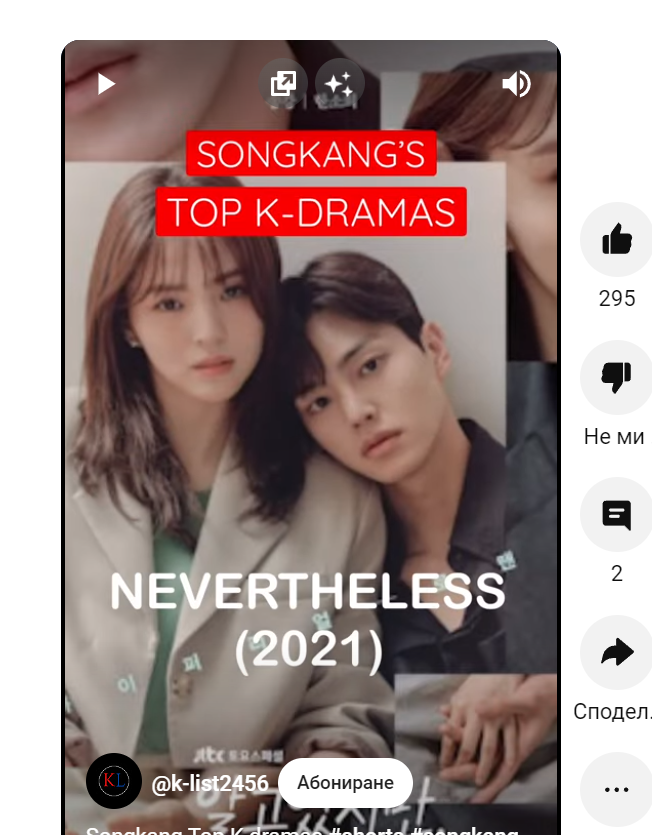Click the 2 comments count

(x=617, y=574)
